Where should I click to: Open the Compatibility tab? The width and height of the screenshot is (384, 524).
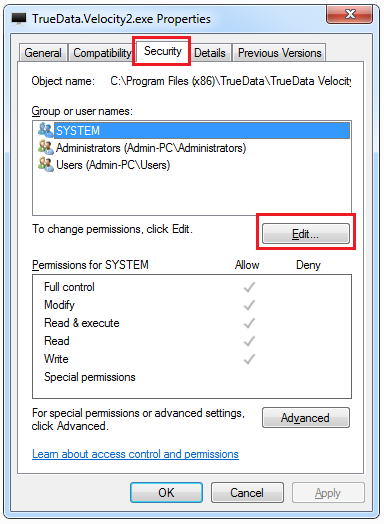tap(102, 53)
